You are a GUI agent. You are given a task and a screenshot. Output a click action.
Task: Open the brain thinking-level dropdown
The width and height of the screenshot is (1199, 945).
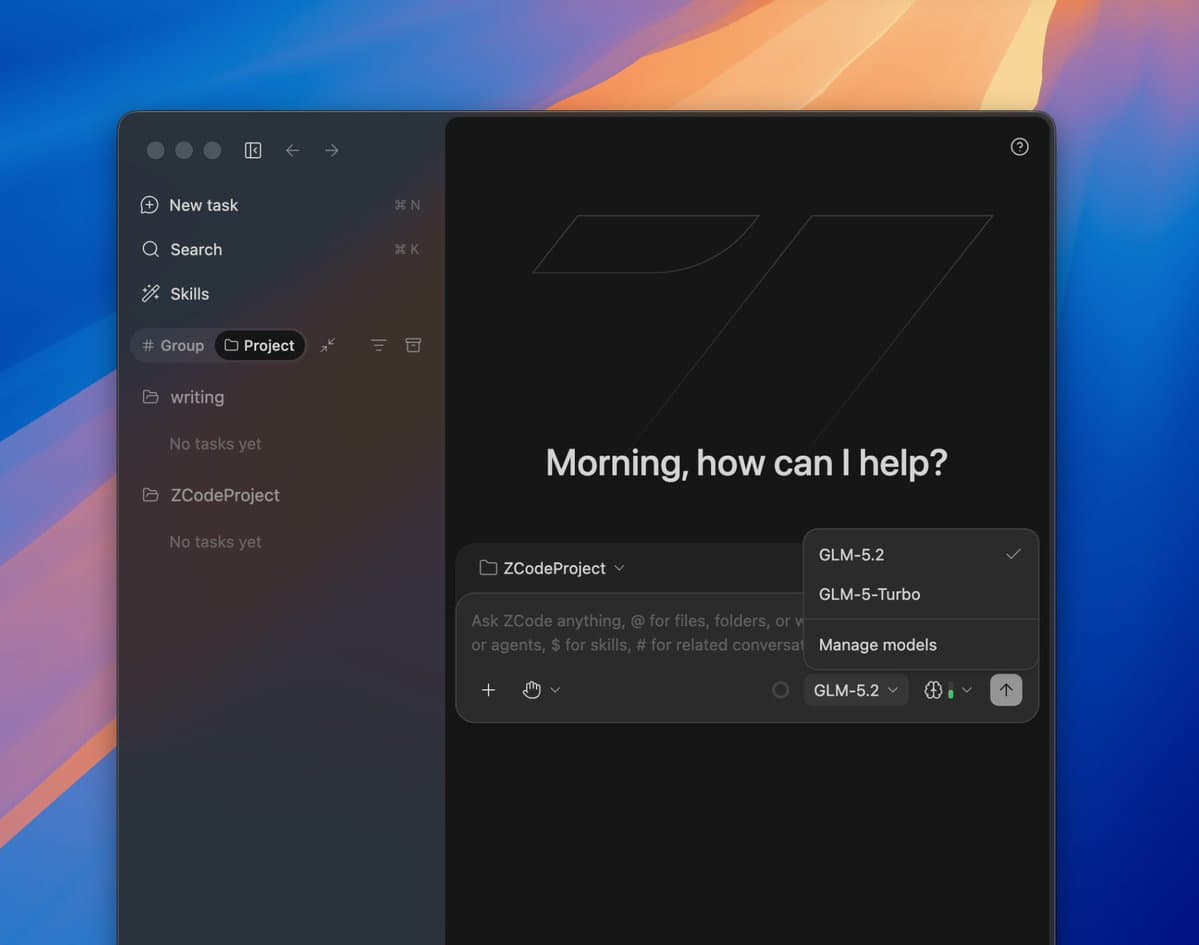[x=948, y=690]
